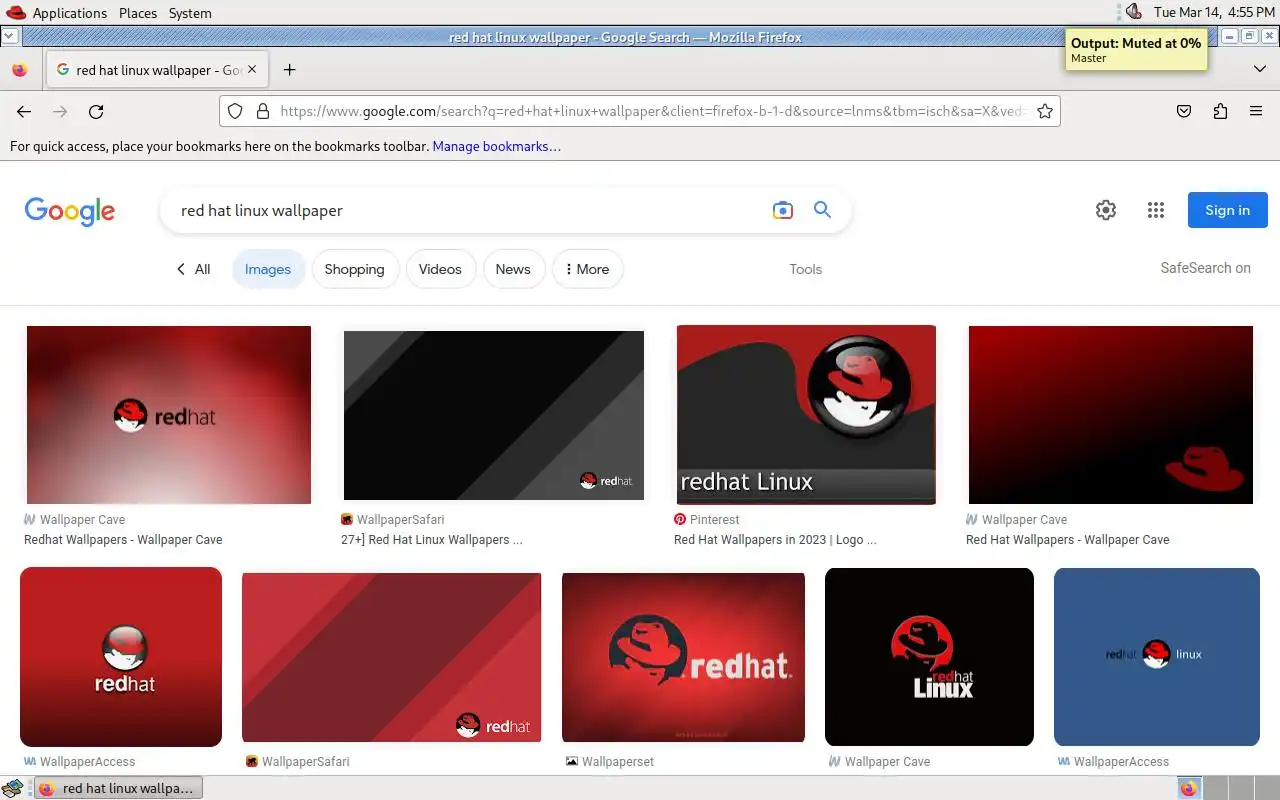The width and height of the screenshot is (1280, 800).
Task: Click Manage bookmarks link
Action: 496,146
